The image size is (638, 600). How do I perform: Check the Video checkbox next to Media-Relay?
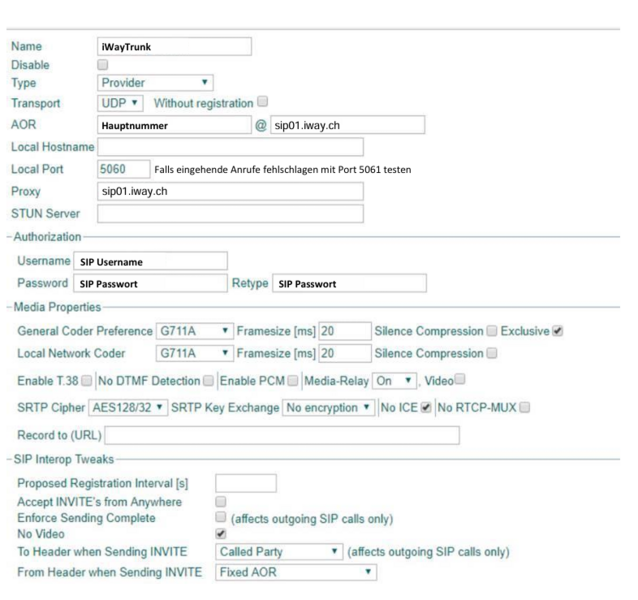coord(460,379)
